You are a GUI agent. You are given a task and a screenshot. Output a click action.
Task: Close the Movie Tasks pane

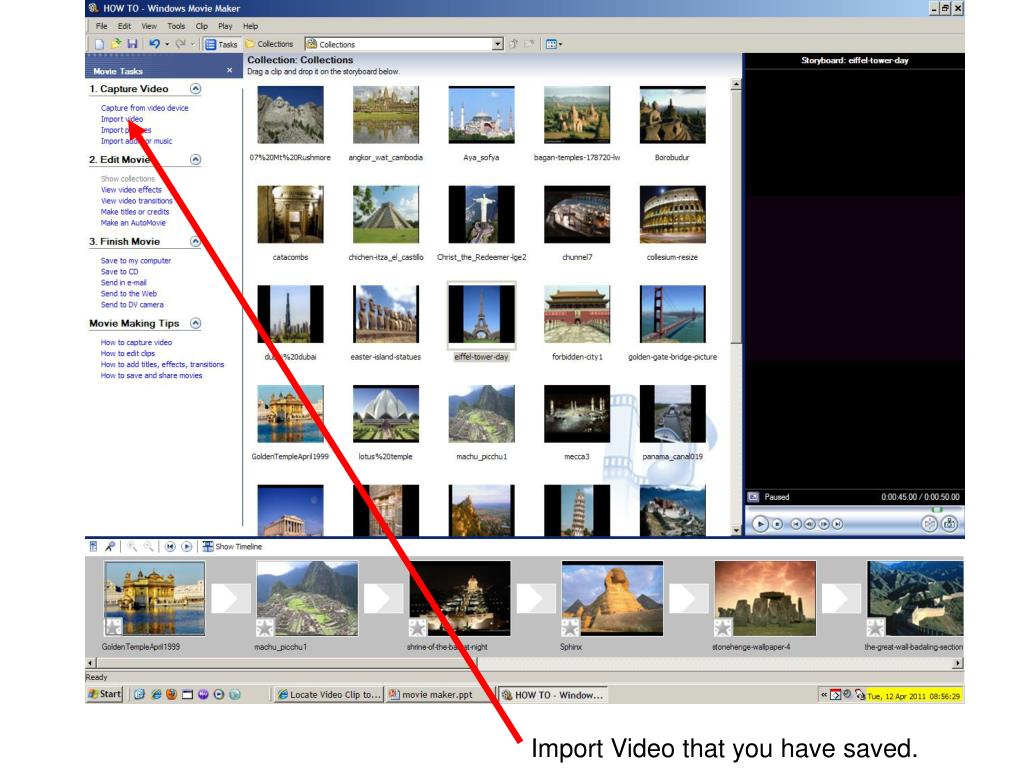[229, 71]
